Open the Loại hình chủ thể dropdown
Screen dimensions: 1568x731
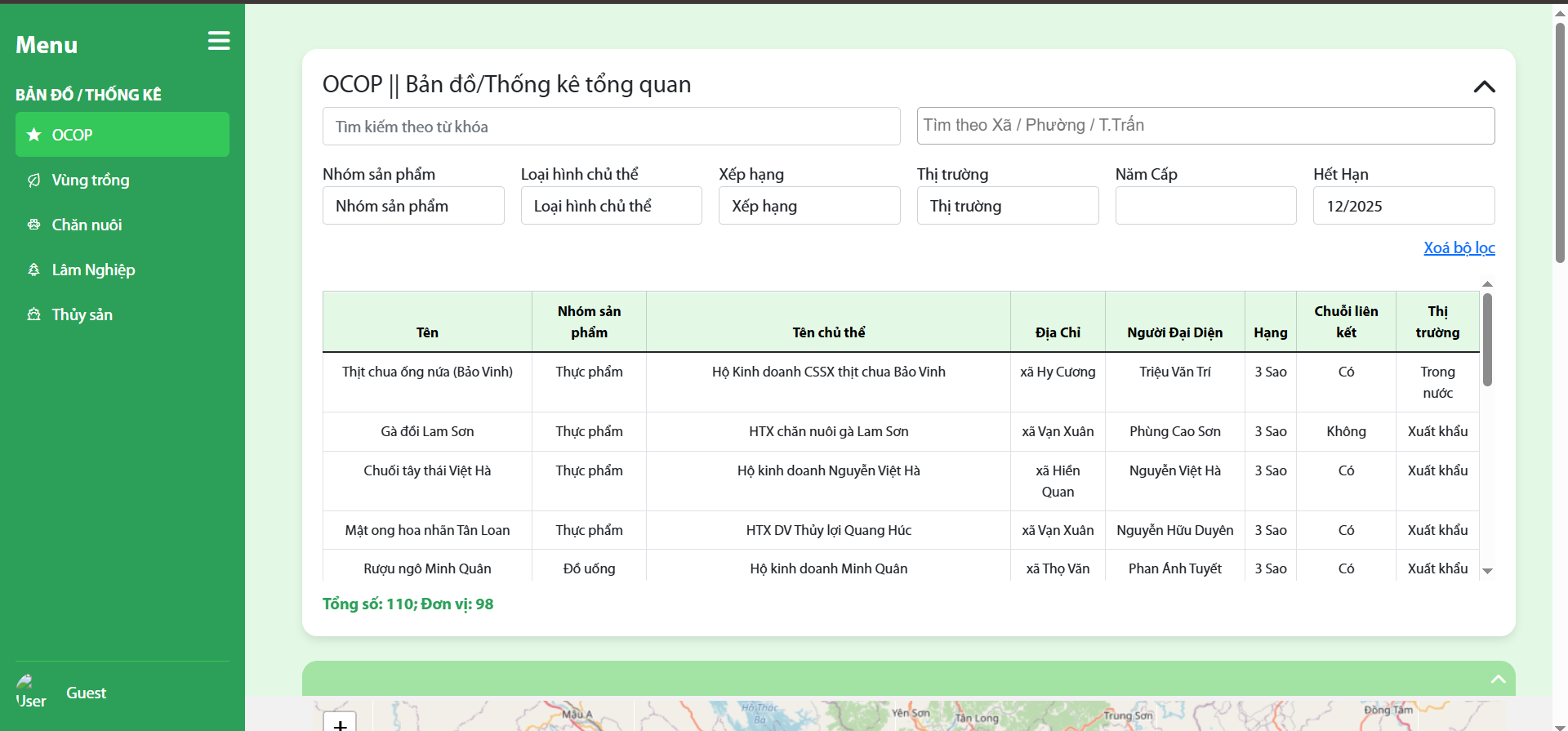click(611, 206)
